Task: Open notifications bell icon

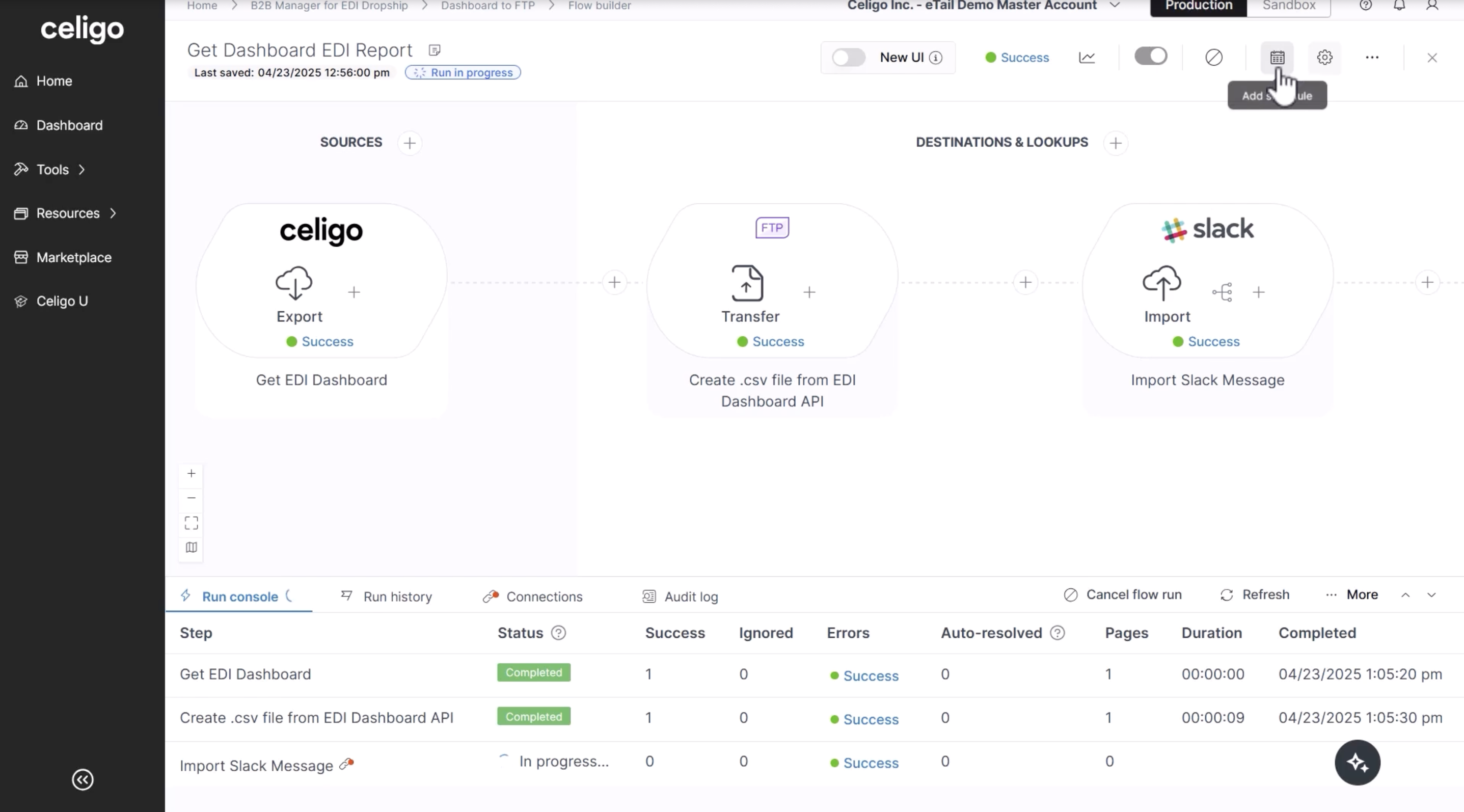Action: 1399,6
